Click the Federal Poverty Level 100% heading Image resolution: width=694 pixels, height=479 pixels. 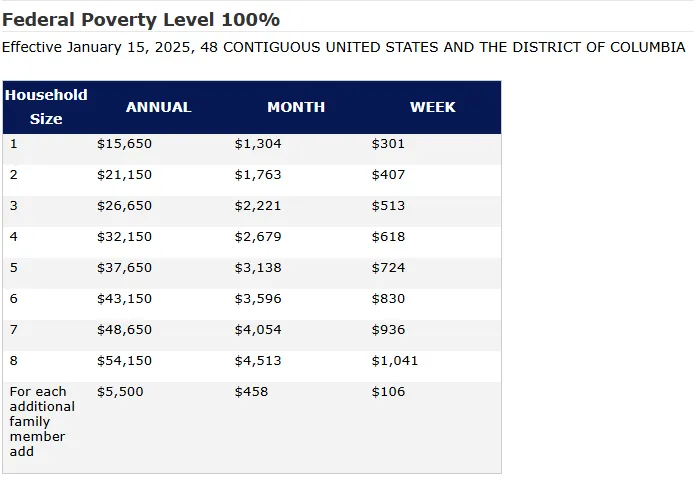(x=141, y=20)
